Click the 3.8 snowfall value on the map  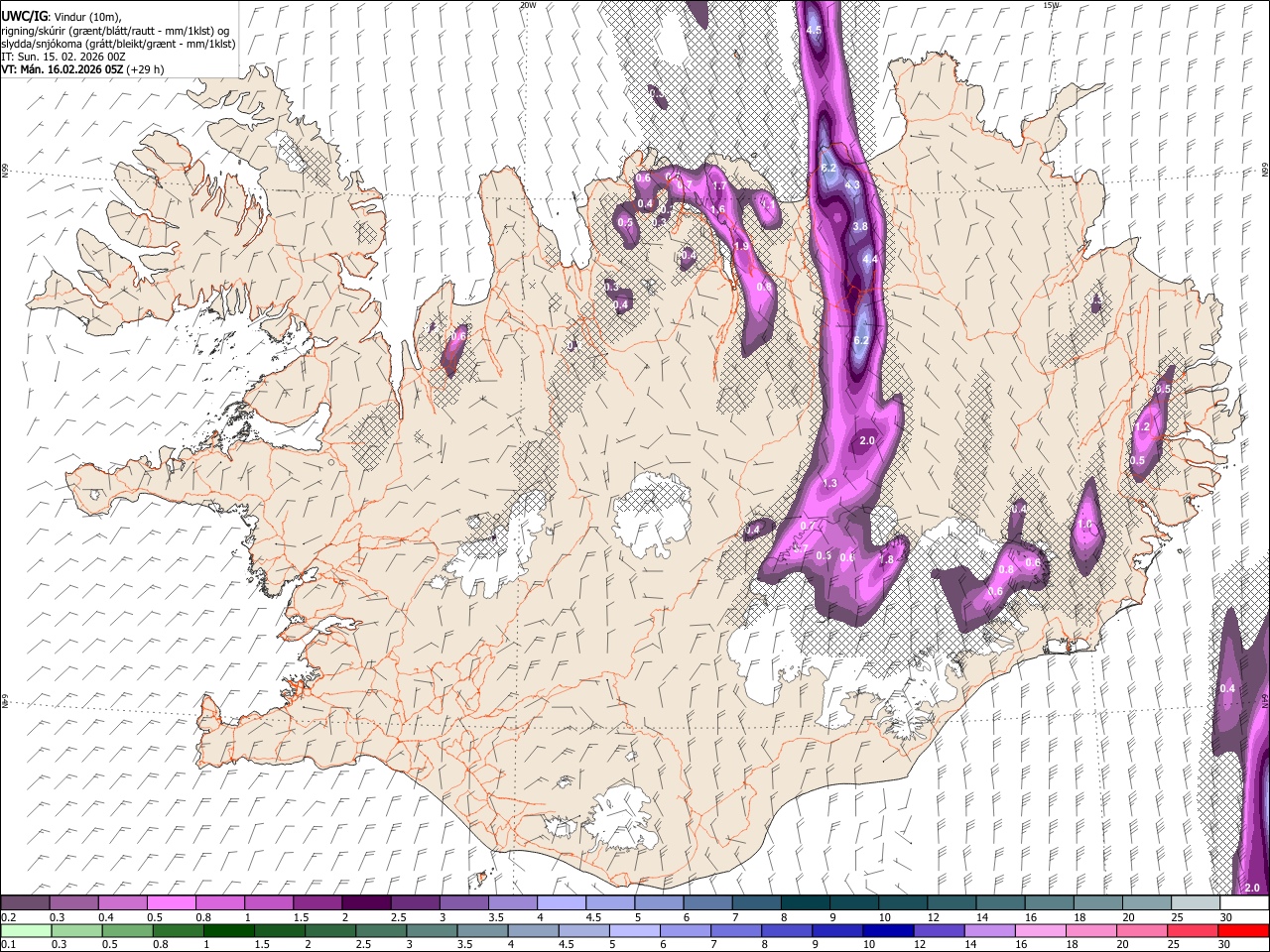tap(860, 226)
